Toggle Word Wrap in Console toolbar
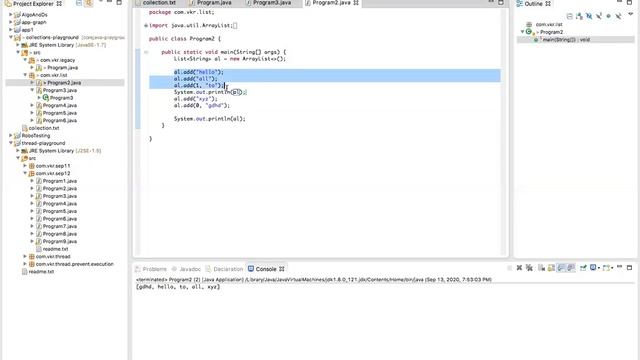 click(x=561, y=268)
